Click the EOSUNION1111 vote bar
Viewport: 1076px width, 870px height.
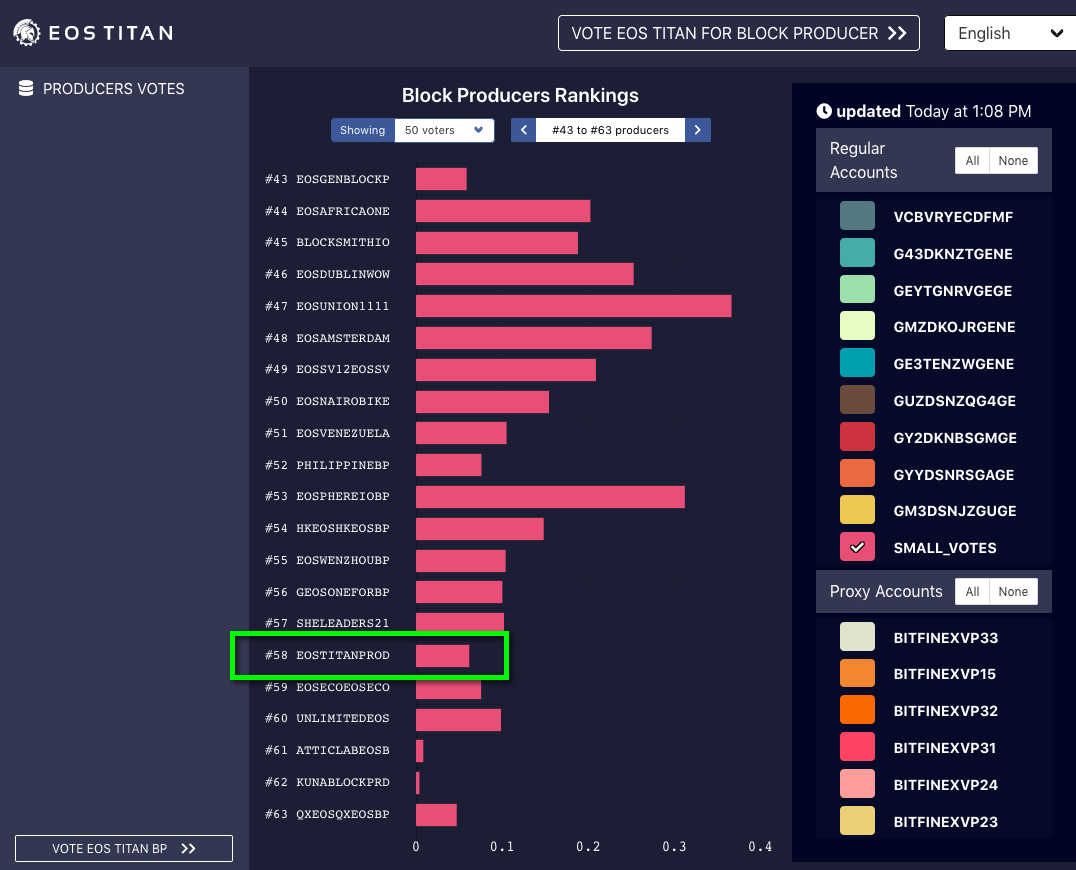coord(574,306)
